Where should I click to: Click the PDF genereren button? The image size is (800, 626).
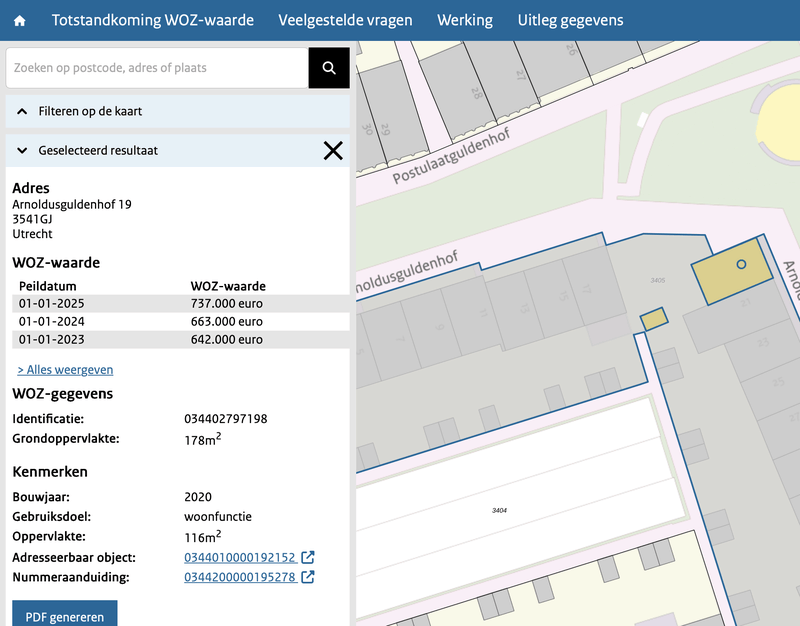65,615
